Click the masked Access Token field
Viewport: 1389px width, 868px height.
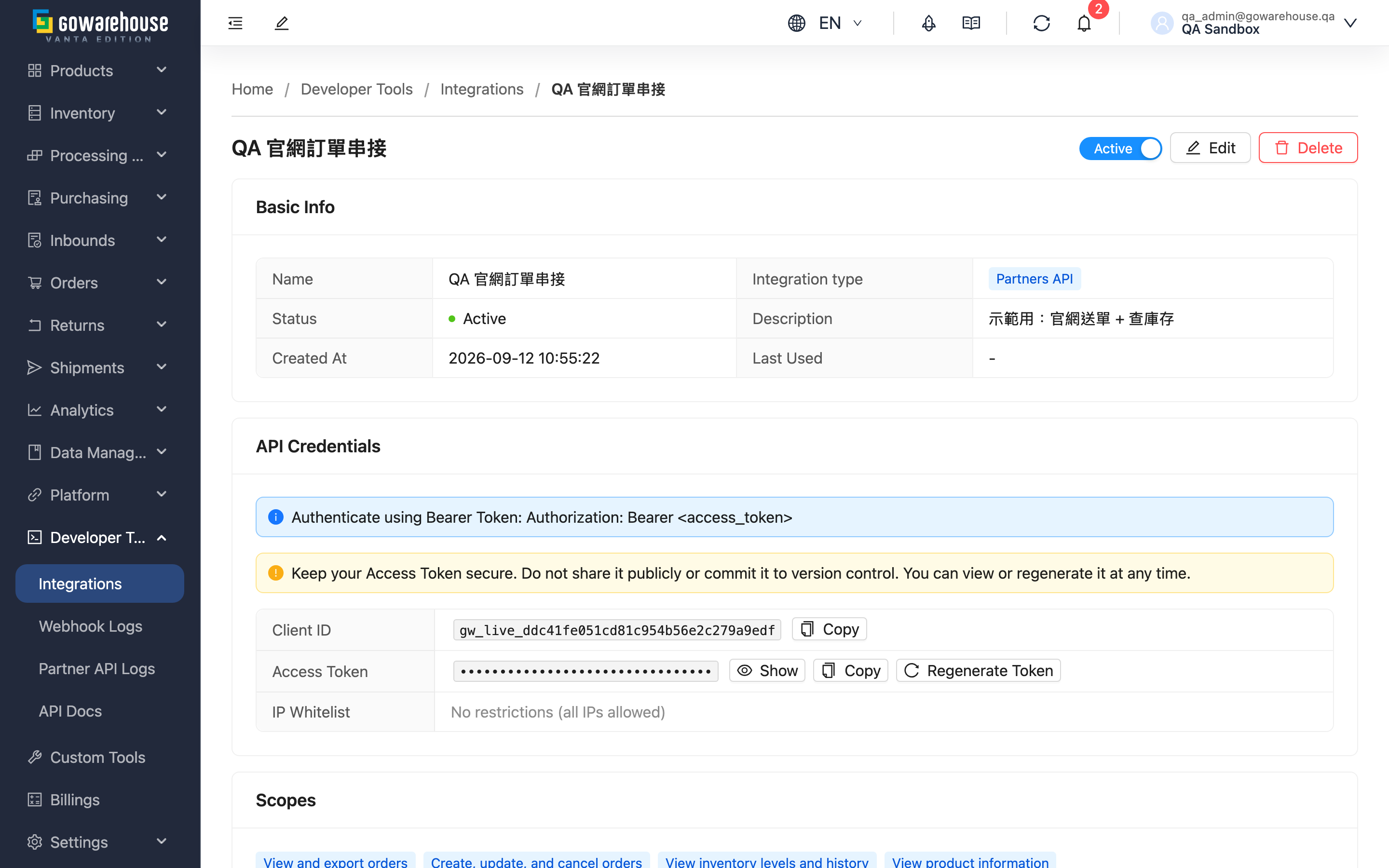pyautogui.click(x=586, y=671)
